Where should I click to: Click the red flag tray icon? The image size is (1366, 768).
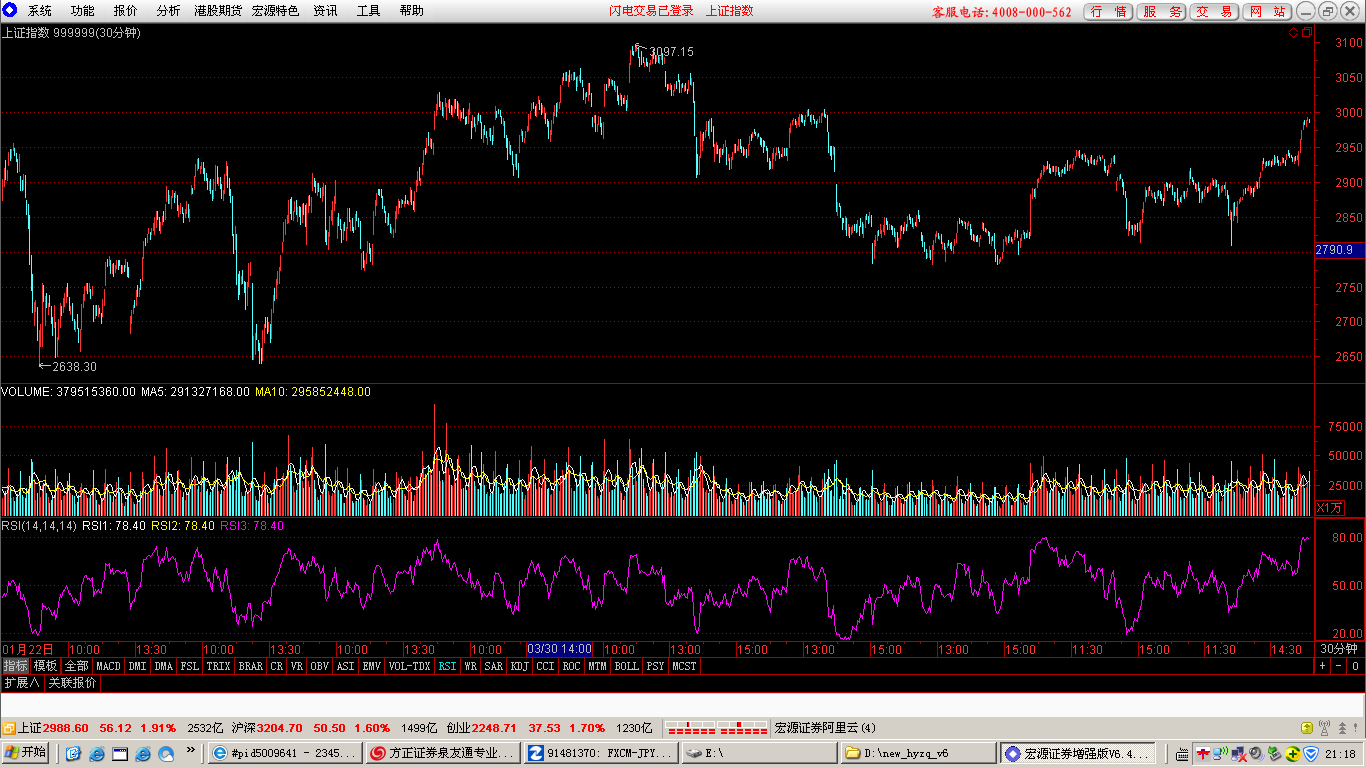tap(1205, 753)
